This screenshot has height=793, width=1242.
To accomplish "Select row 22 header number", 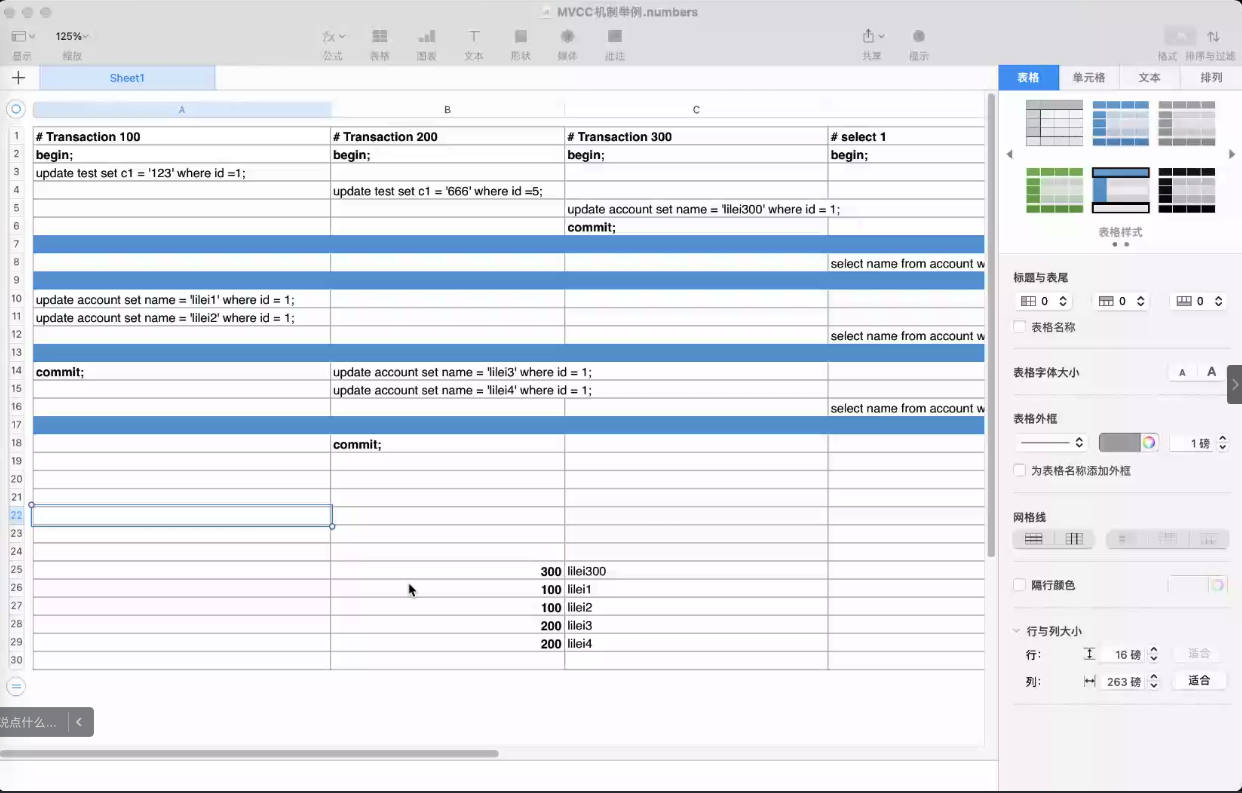I will (x=16, y=515).
